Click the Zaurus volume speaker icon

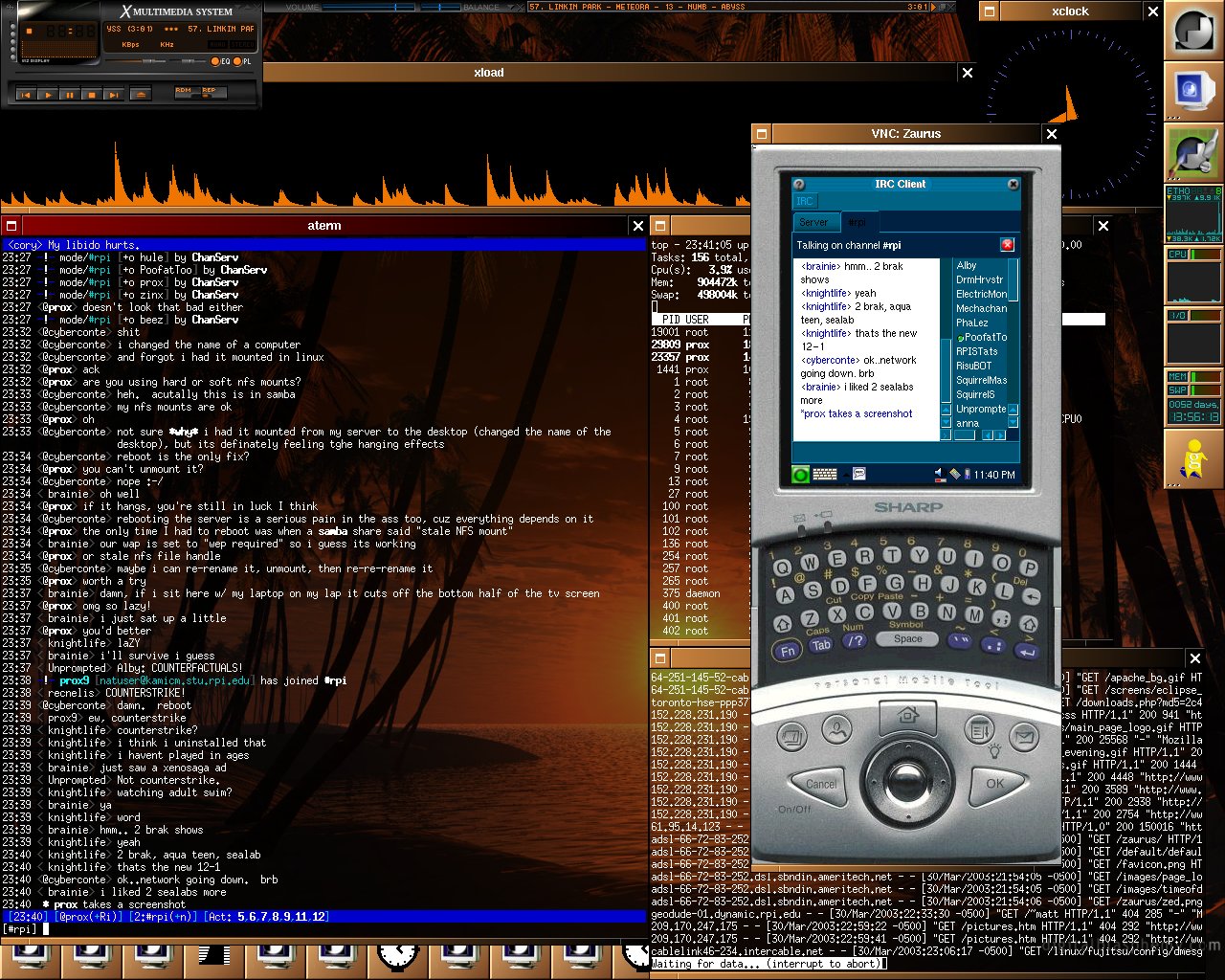(x=940, y=474)
